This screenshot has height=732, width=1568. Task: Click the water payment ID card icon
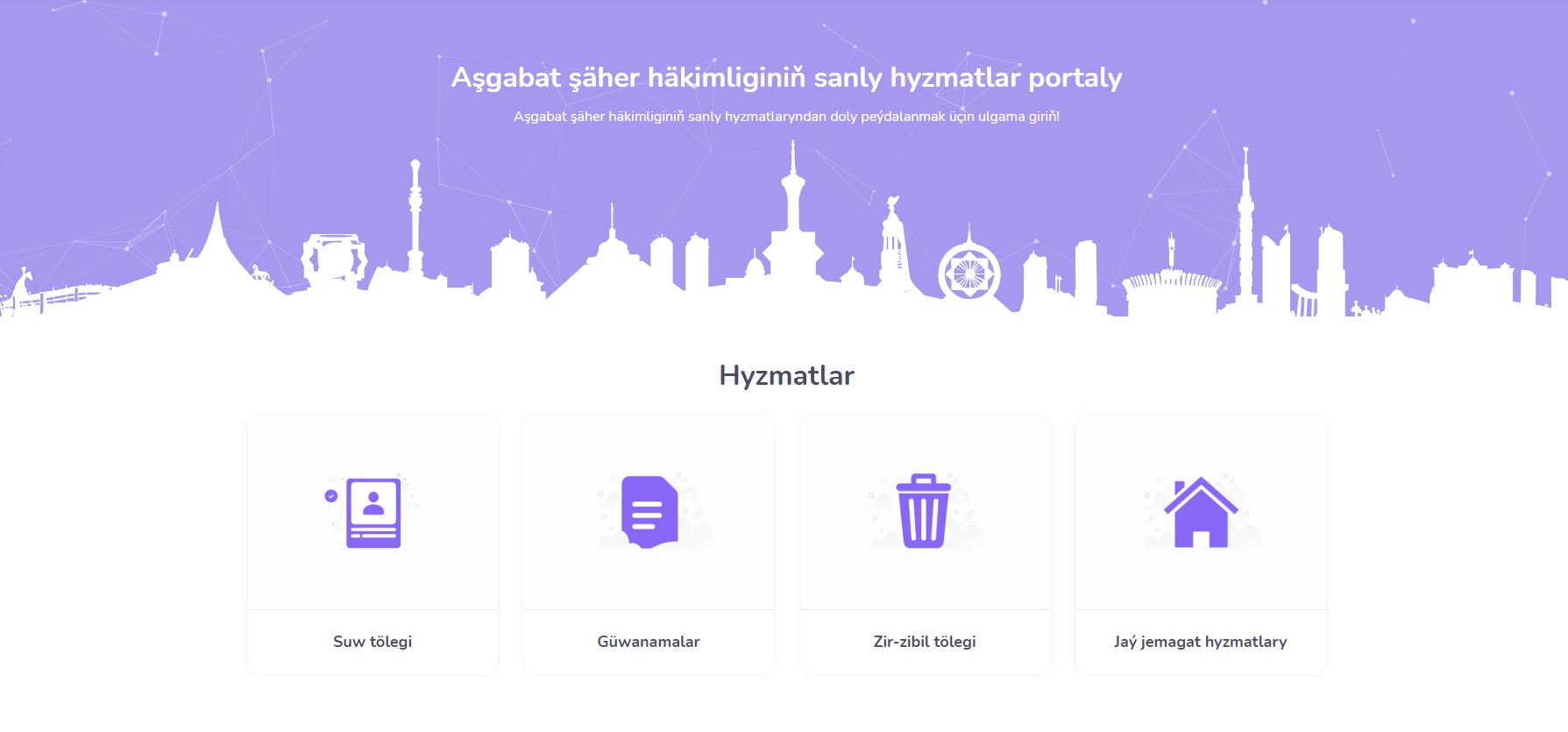[372, 513]
